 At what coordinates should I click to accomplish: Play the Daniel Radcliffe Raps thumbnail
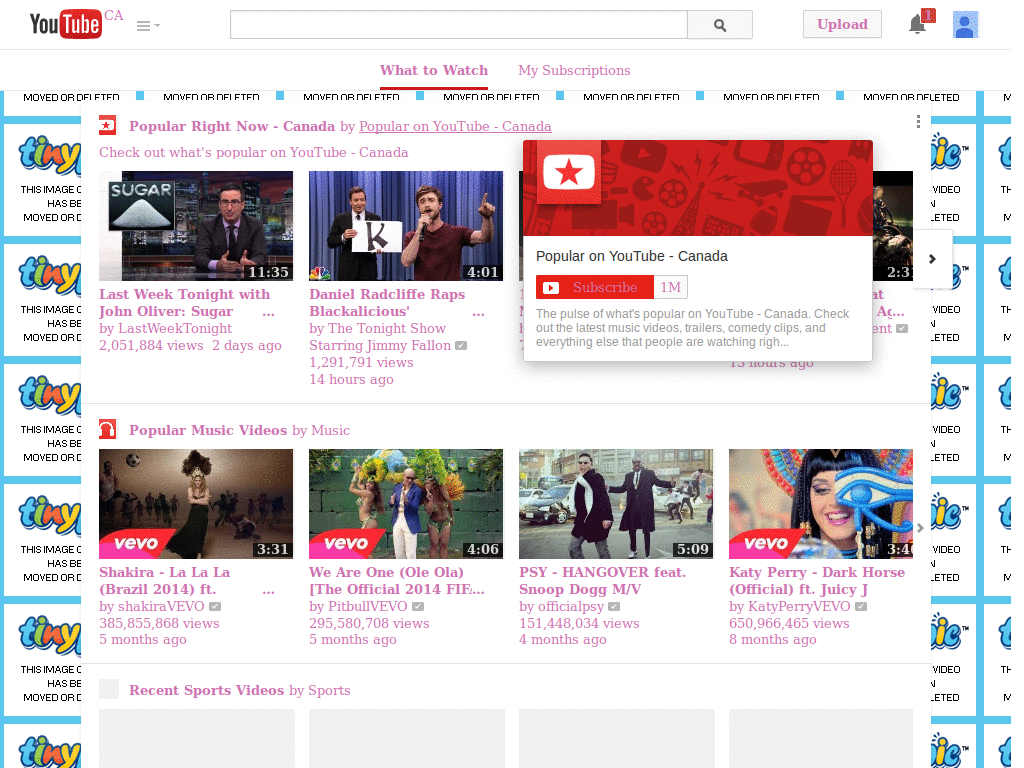(406, 226)
